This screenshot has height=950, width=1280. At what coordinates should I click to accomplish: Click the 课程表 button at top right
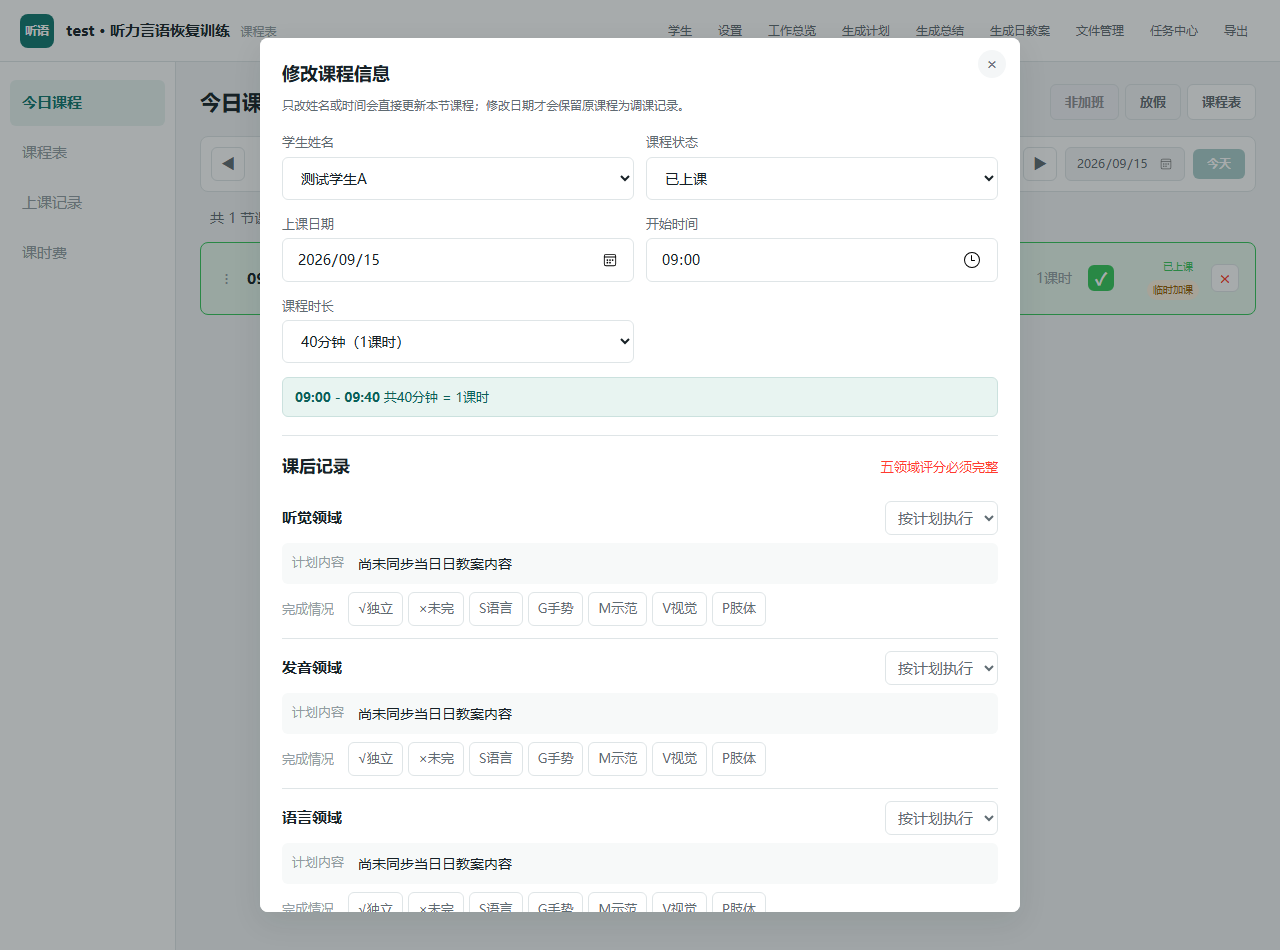tap(1222, 102)
